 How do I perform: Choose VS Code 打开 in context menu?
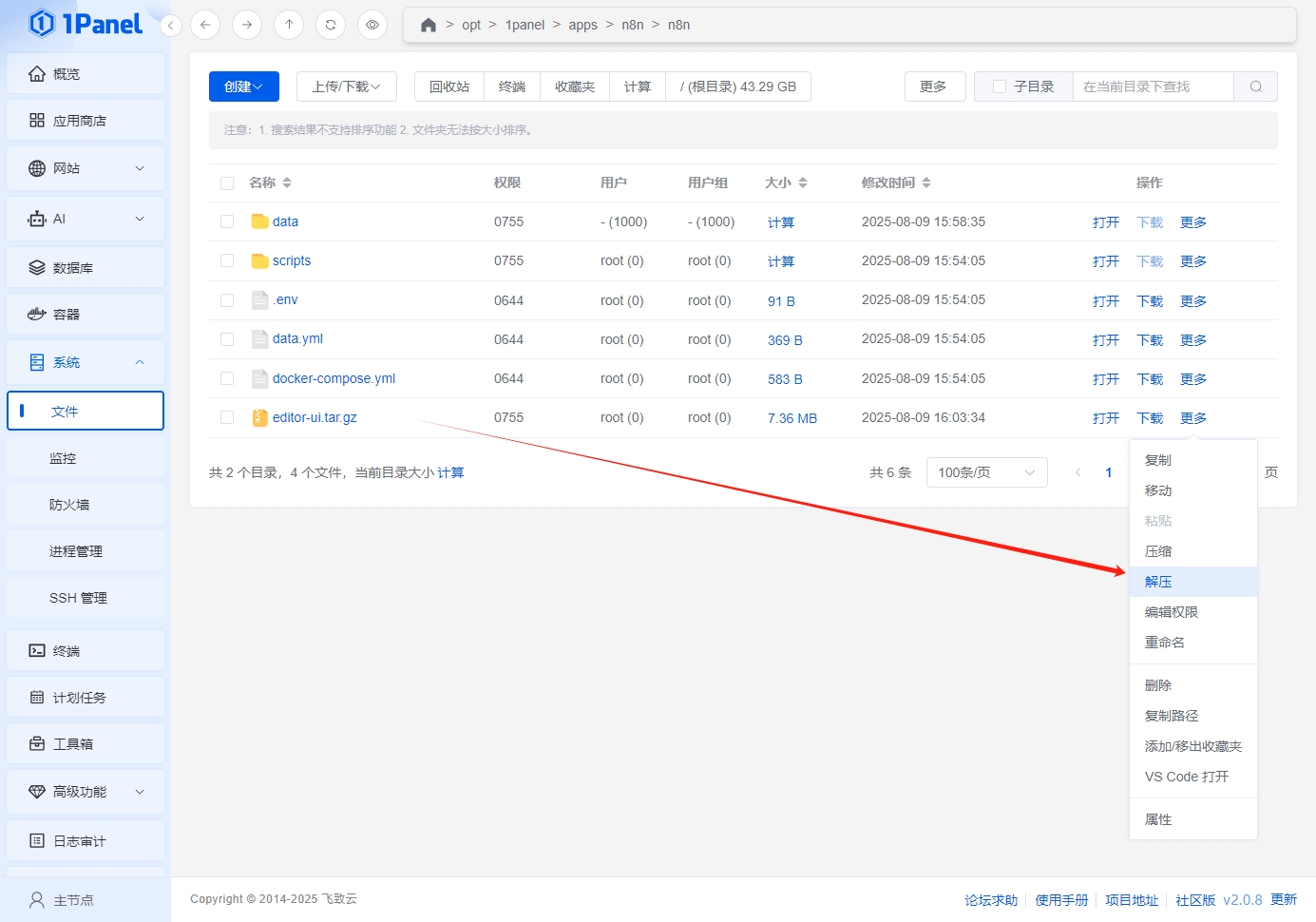pyautogui.click(x=1193, y=777)
